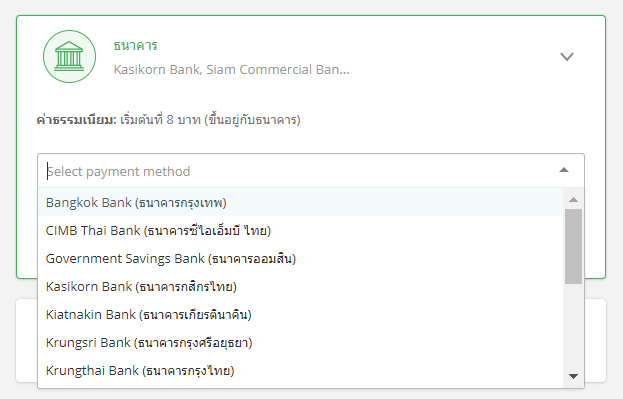
Task: Select Kasikorn Bank from the dropdown
Action: coord(301,287)
